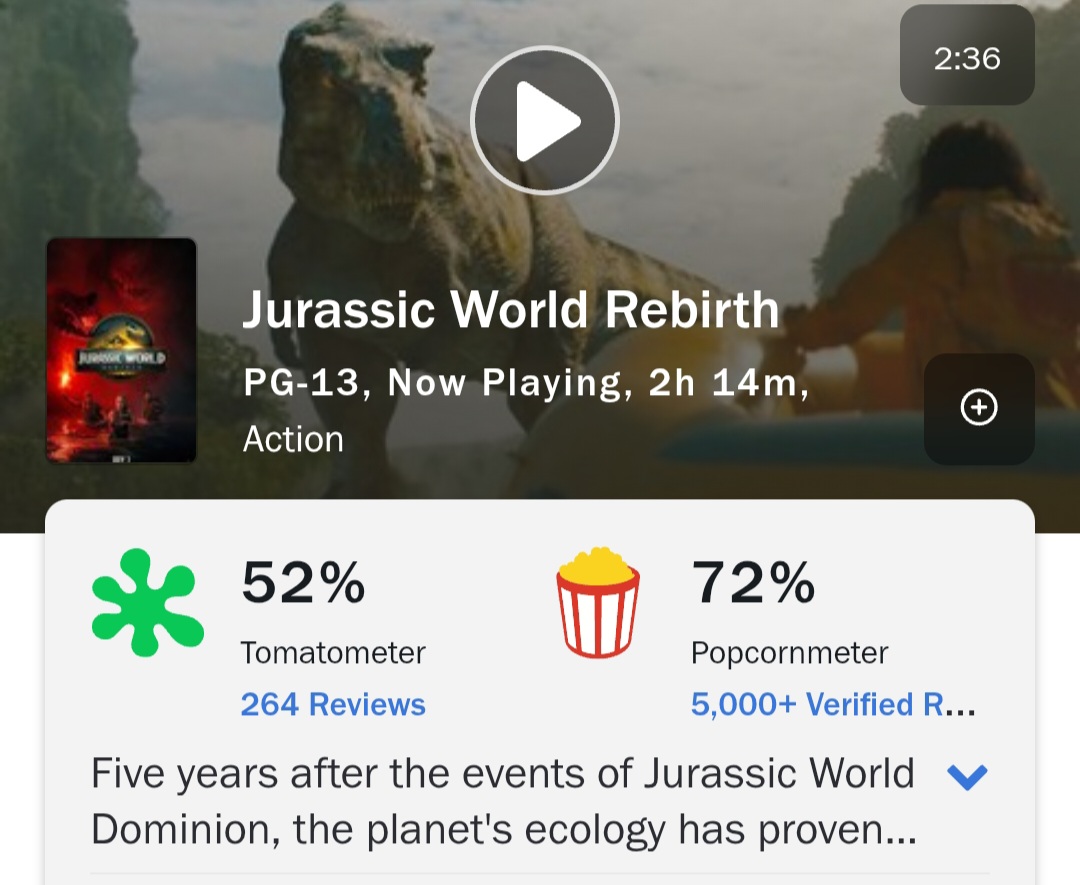Expand the synopsis with the blue chevron
Viewport: 1080px width, 885px height.
[x=966, y=777]
